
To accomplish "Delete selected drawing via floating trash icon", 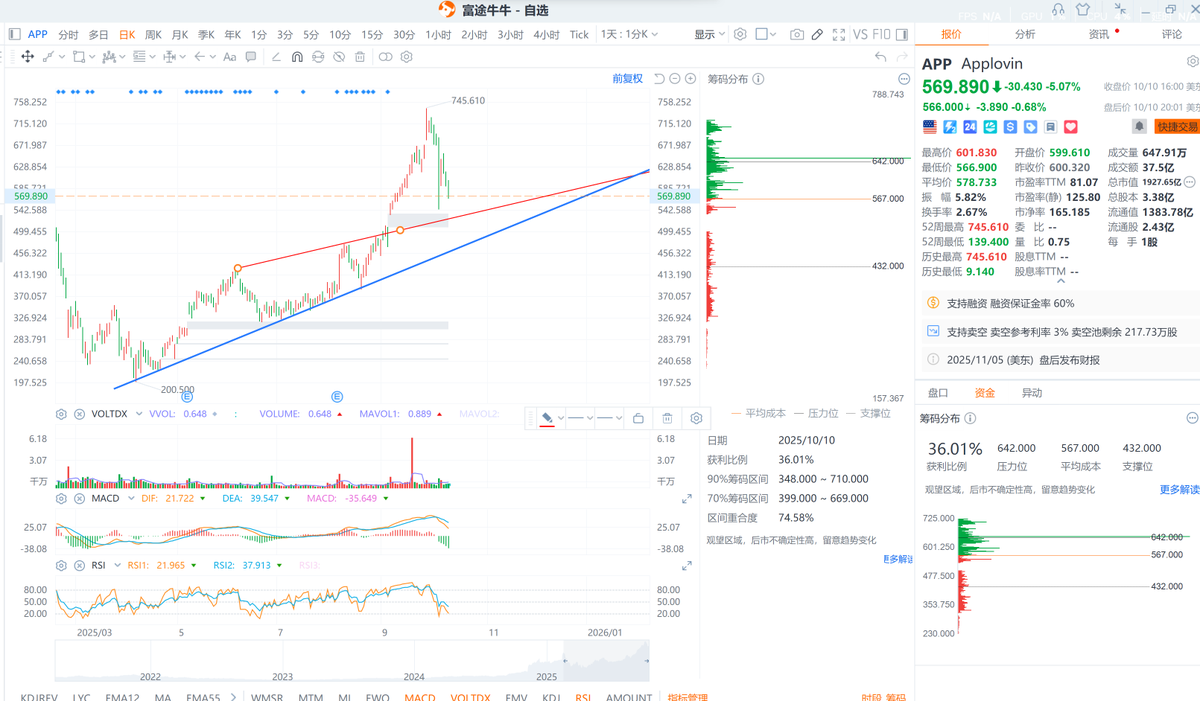I will tap(667, 418).
